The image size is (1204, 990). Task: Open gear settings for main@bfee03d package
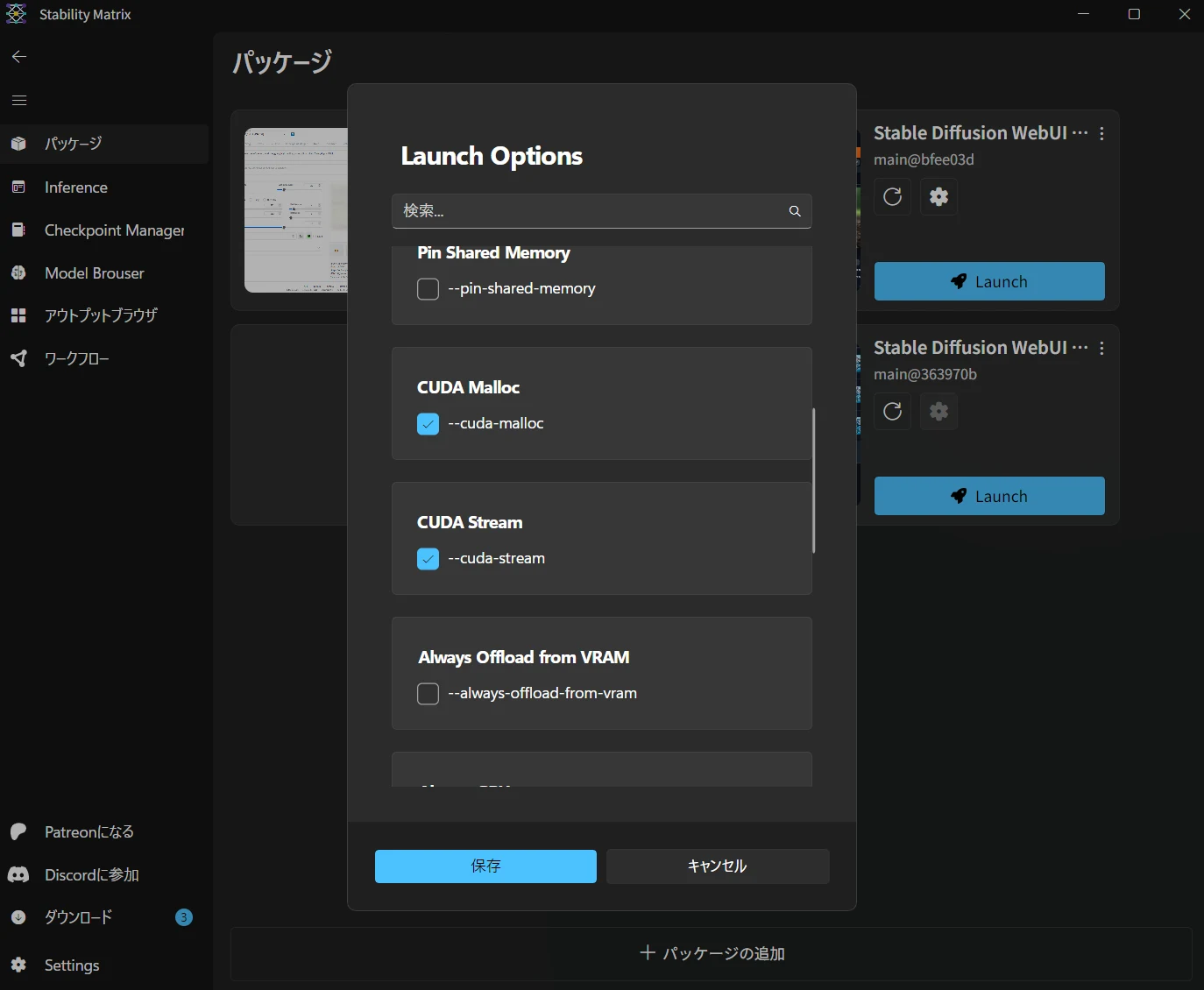point(939,196)
